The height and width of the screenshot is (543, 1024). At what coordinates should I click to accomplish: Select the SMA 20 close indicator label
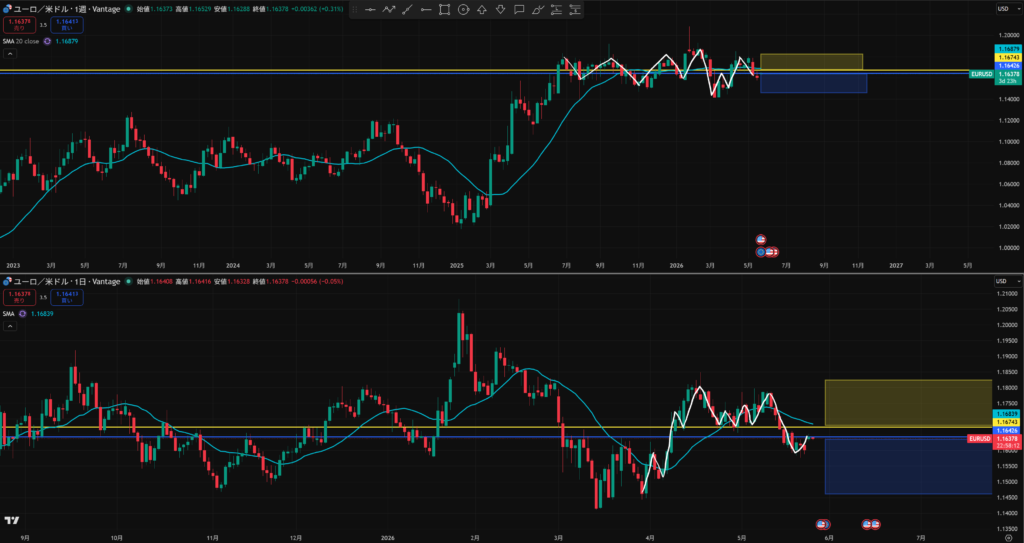point(22,41)
